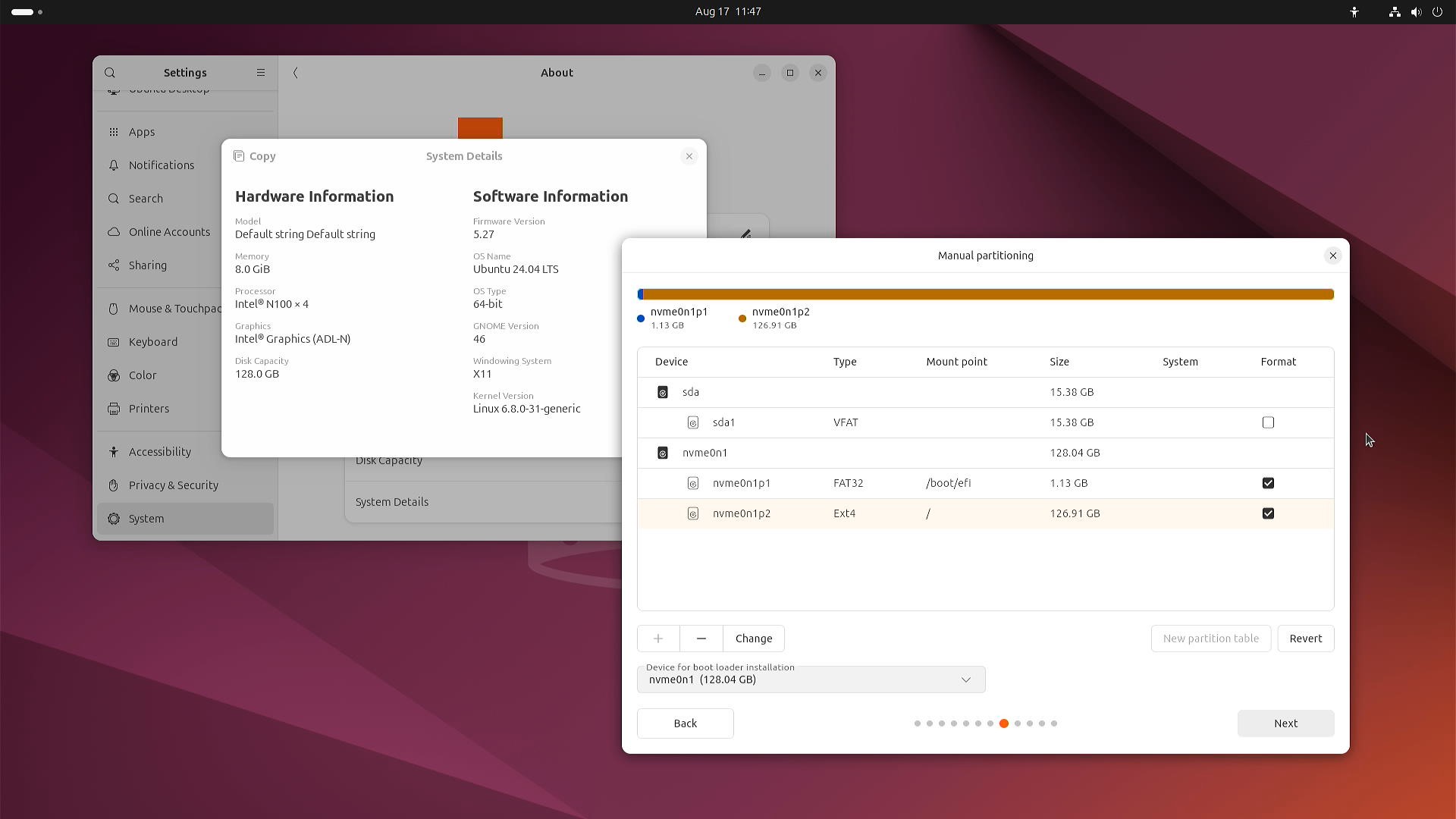The width and height of the screenshot is (1456, 819).
Task: Select the sda device row
Action: [x=986, y=392]
